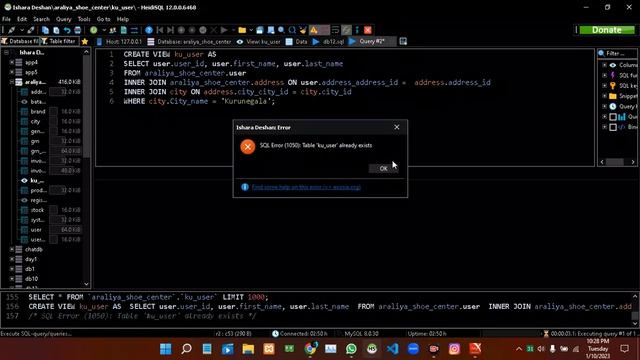Screen dimensions: 640x360
Task: Click the user manager people icon
Action: (x=113, y=30)
